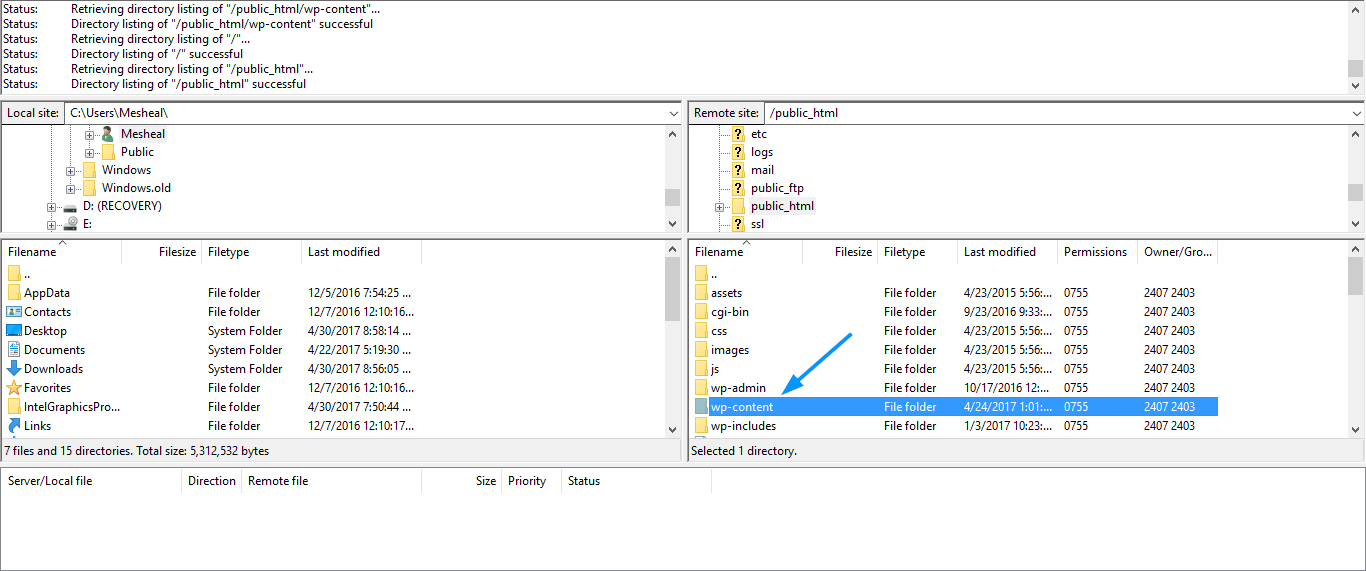The height and width of the screenshot is (571, 1366).
Task: Click the D: (RECOVERY) drive icon
Action: 70,206
